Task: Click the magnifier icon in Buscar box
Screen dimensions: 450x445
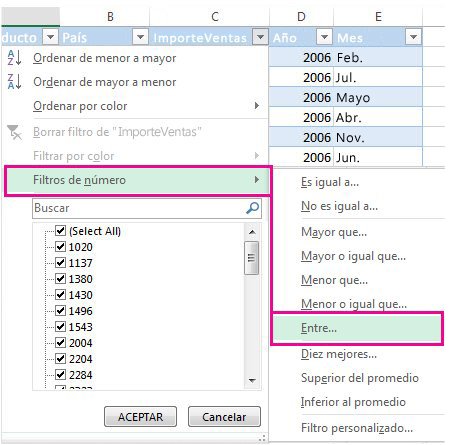Action: tap(252, 208)
